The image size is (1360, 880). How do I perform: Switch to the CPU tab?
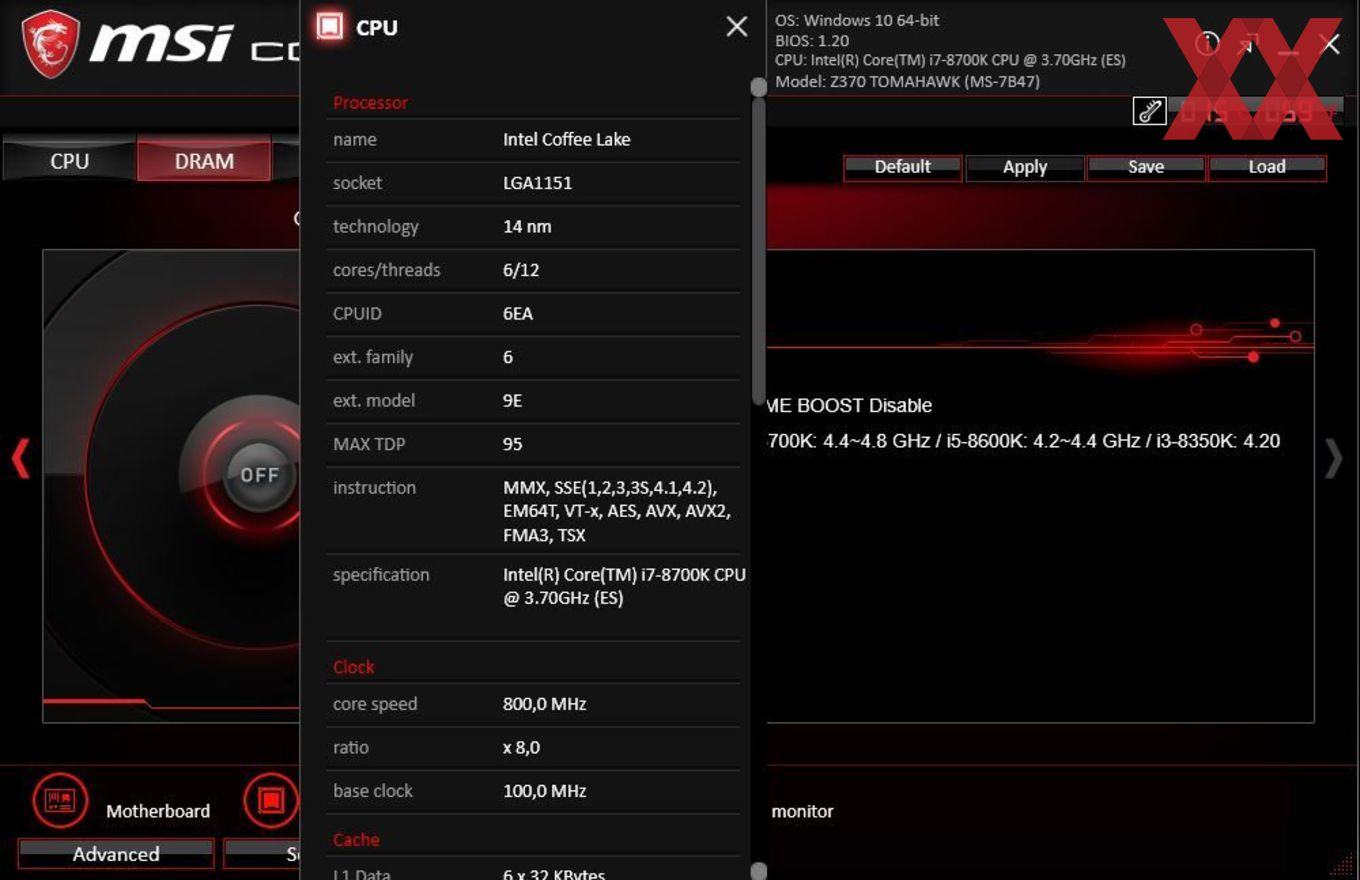(69, 161)
